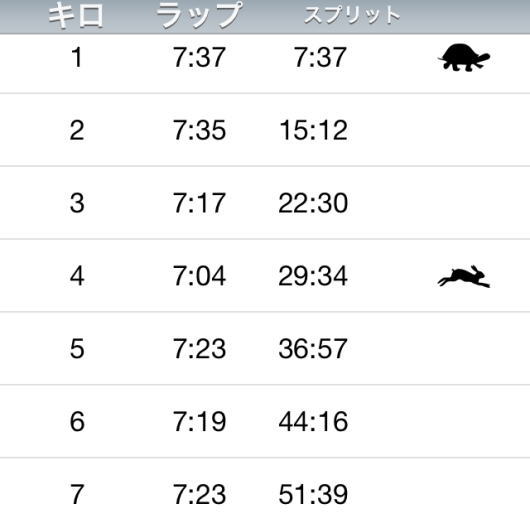Click split time 29:34
This screenshot has height=518, width=530.
(313, 276)
